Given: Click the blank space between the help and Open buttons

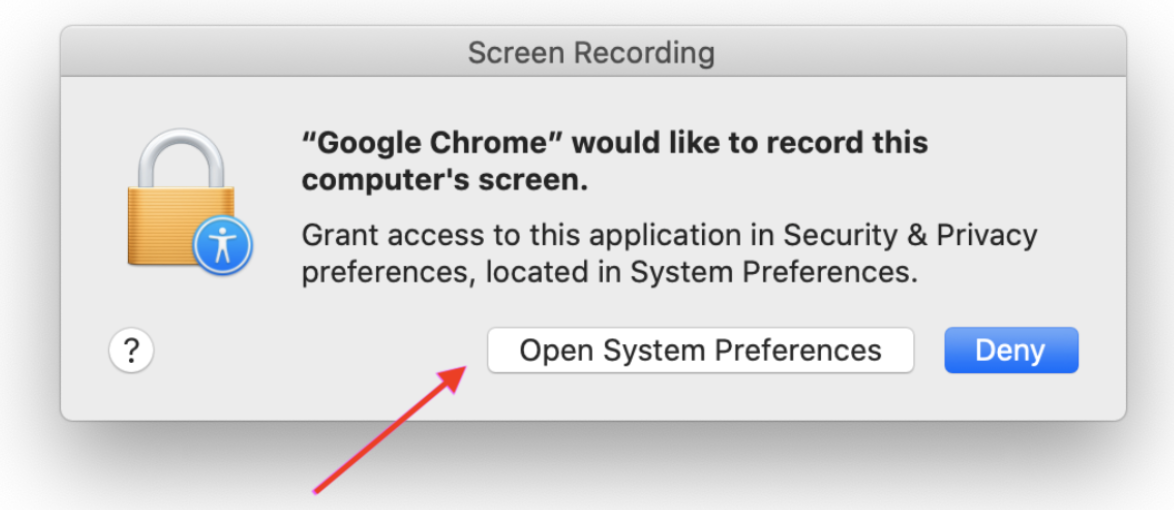Looking at the screenshot, I should tap(320, 351).
